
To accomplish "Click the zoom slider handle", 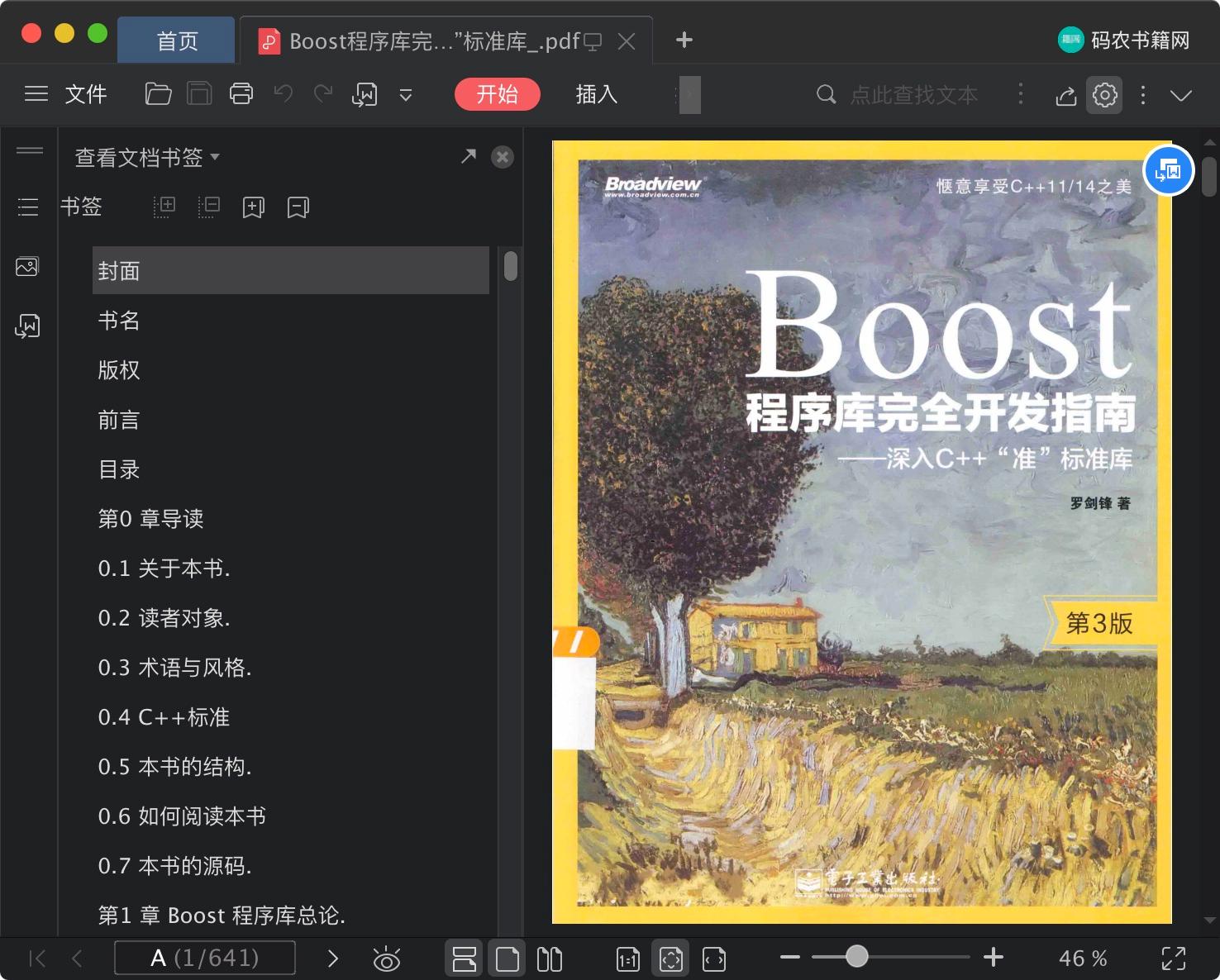I will [857, 957].
